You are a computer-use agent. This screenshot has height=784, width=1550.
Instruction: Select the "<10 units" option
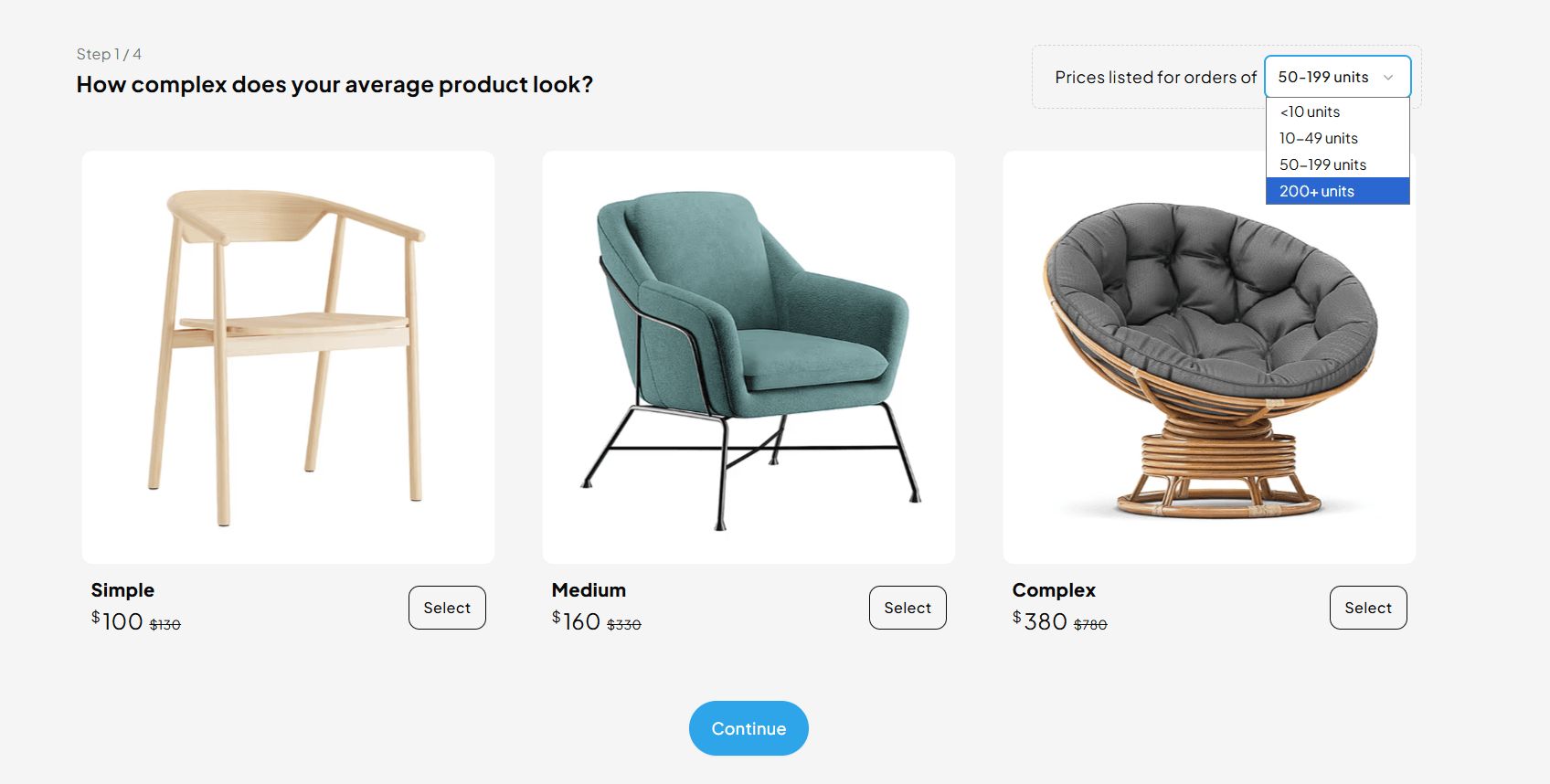pos(1310,111)
